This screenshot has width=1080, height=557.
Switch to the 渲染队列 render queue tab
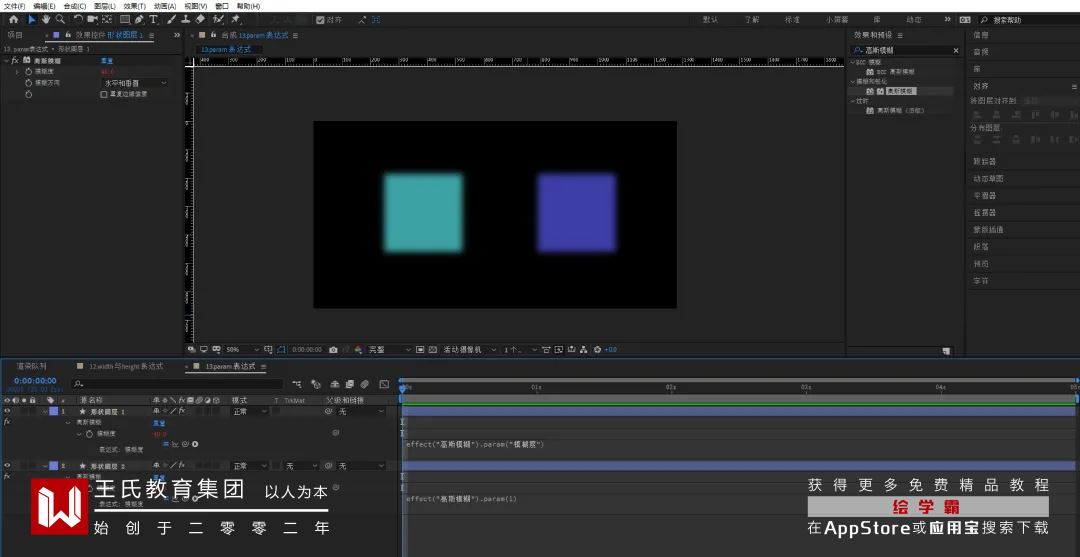tap(32, 366)
